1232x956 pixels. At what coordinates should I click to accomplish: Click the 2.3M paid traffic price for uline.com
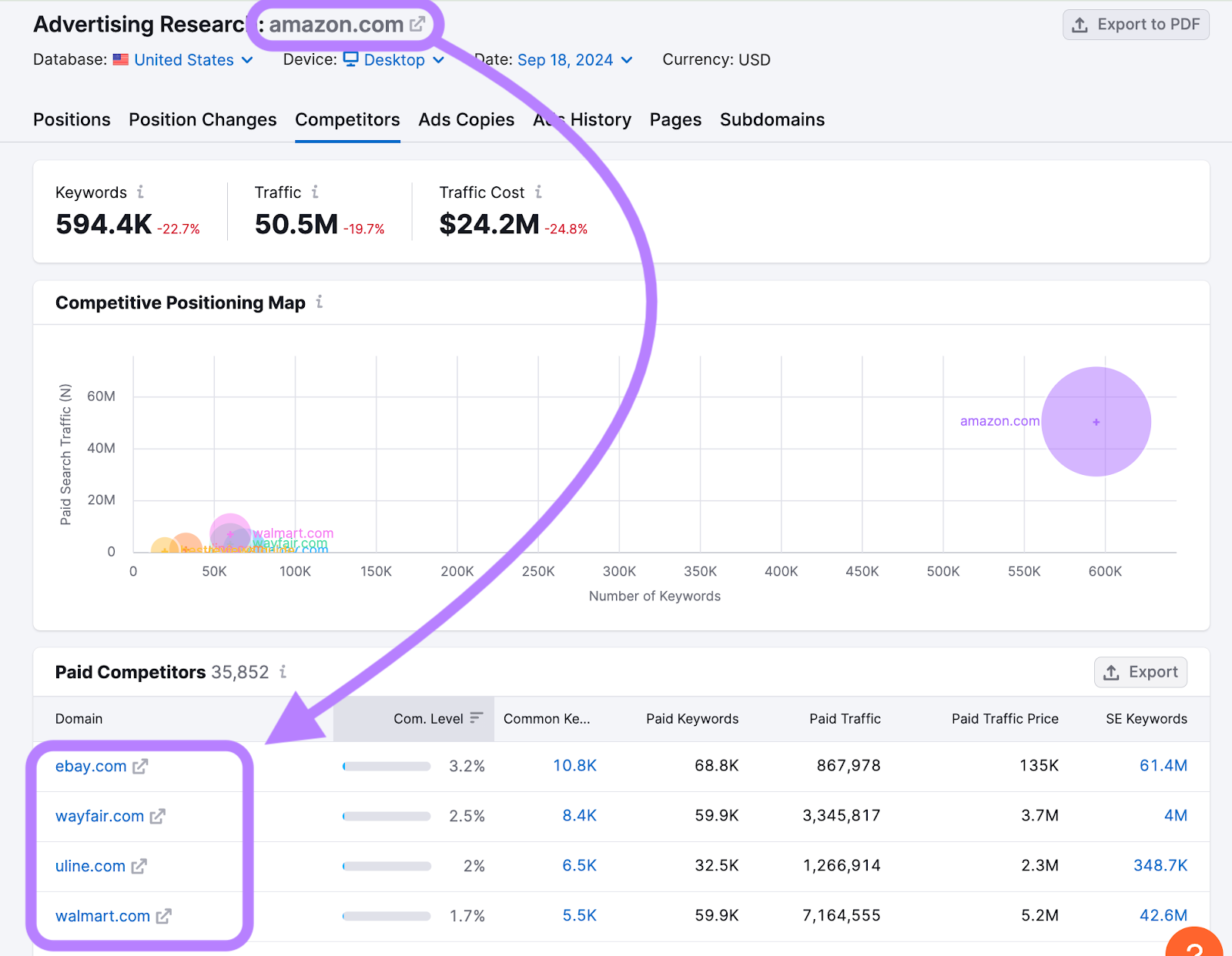pyautogui.click(x=1040, y=866)
